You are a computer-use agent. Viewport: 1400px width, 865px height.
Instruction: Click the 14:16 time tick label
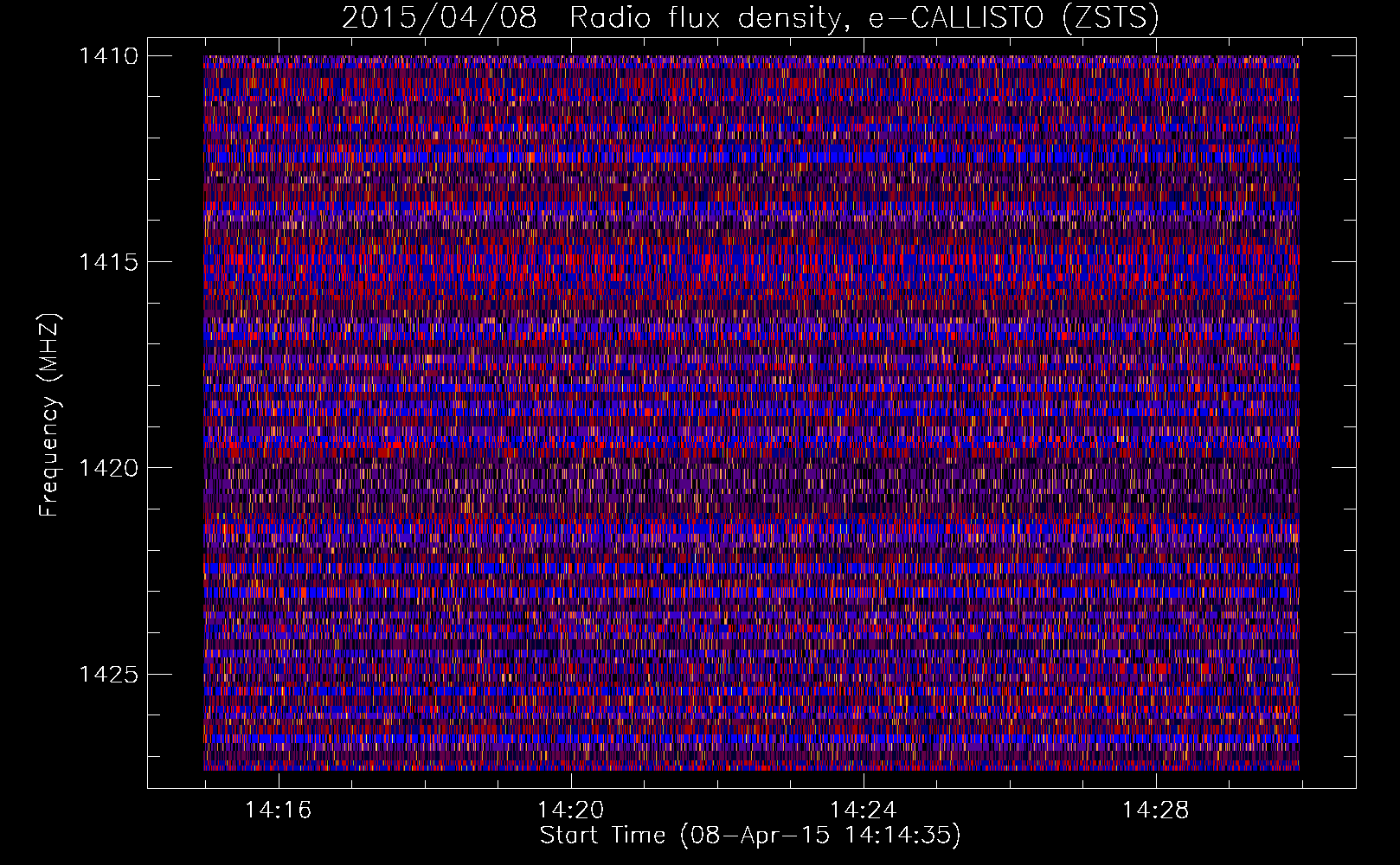click(278, 810)
